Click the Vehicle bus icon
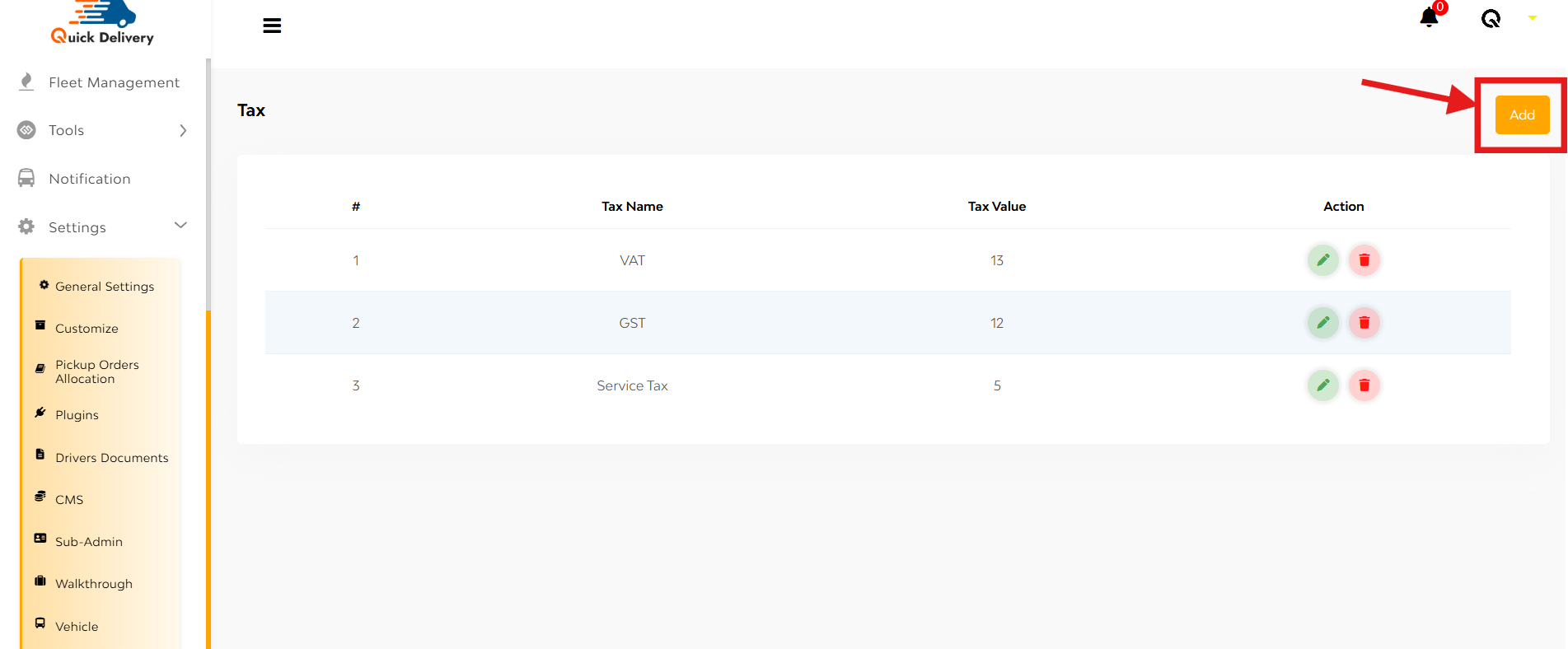1568x649 pixels. click(40, 623)
